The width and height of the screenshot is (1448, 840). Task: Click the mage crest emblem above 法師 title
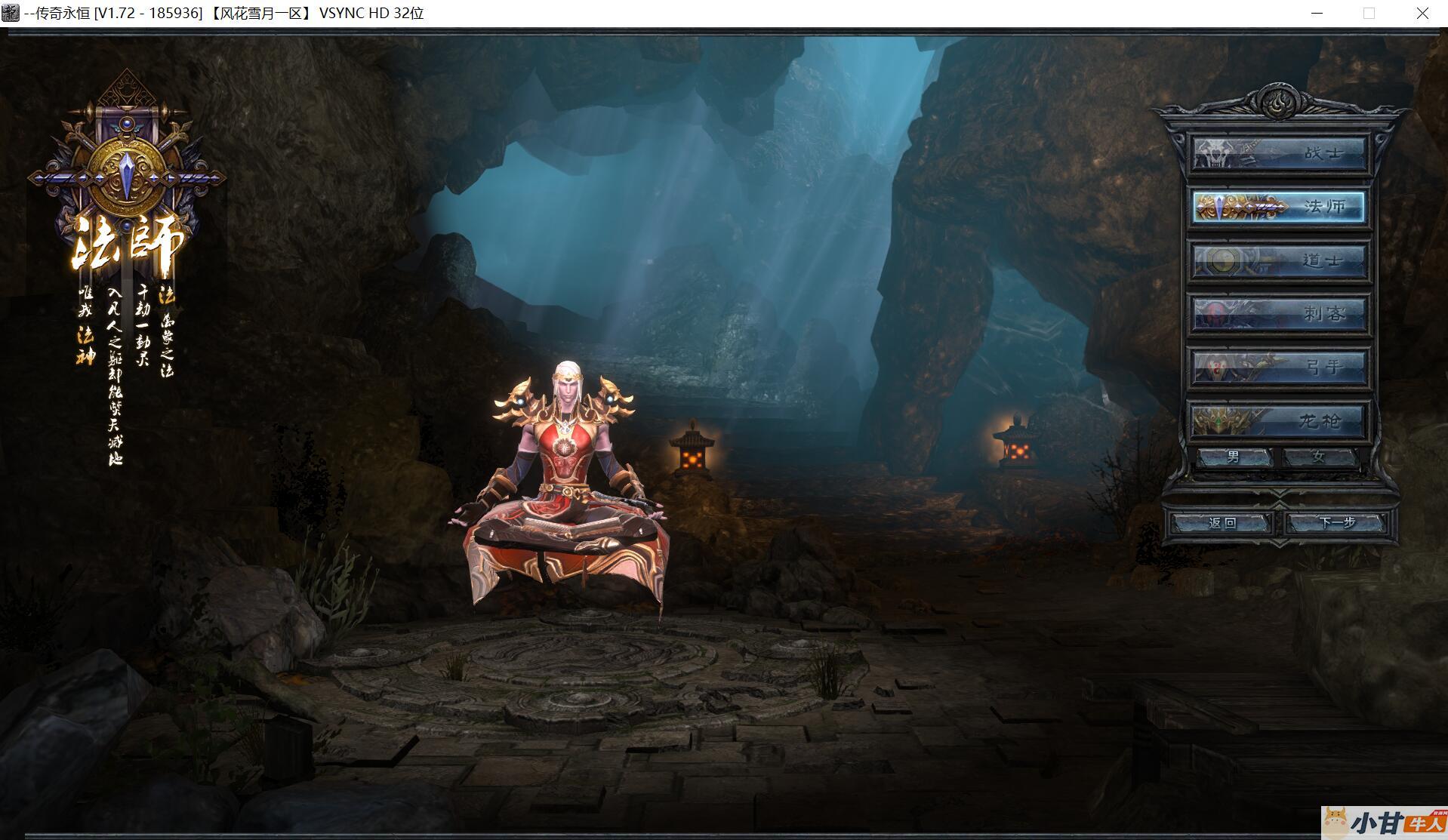point(127,170)
